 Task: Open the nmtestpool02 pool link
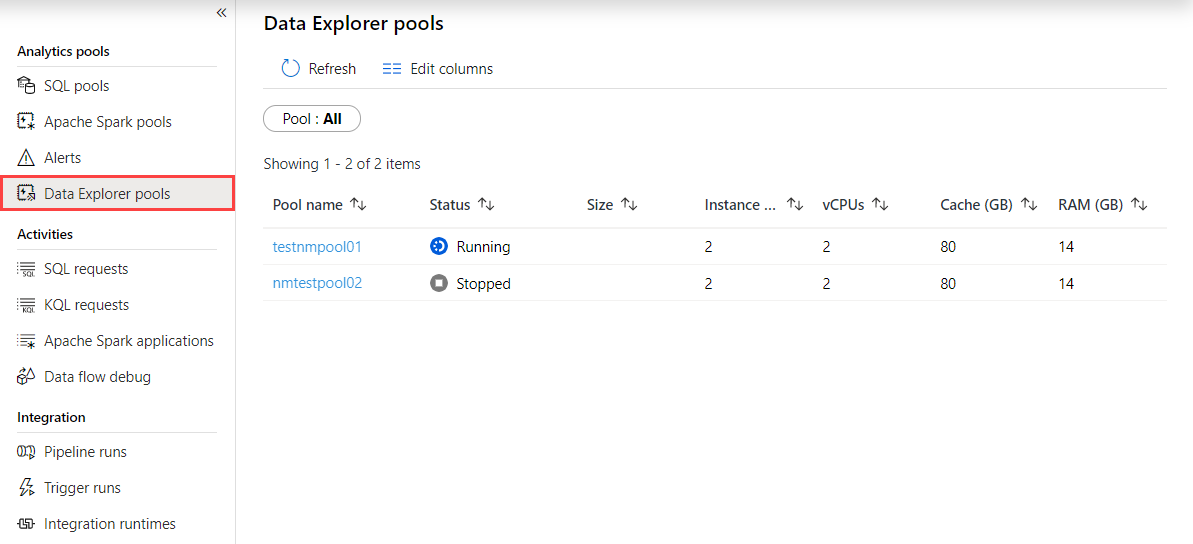click(x=317, y=283)
